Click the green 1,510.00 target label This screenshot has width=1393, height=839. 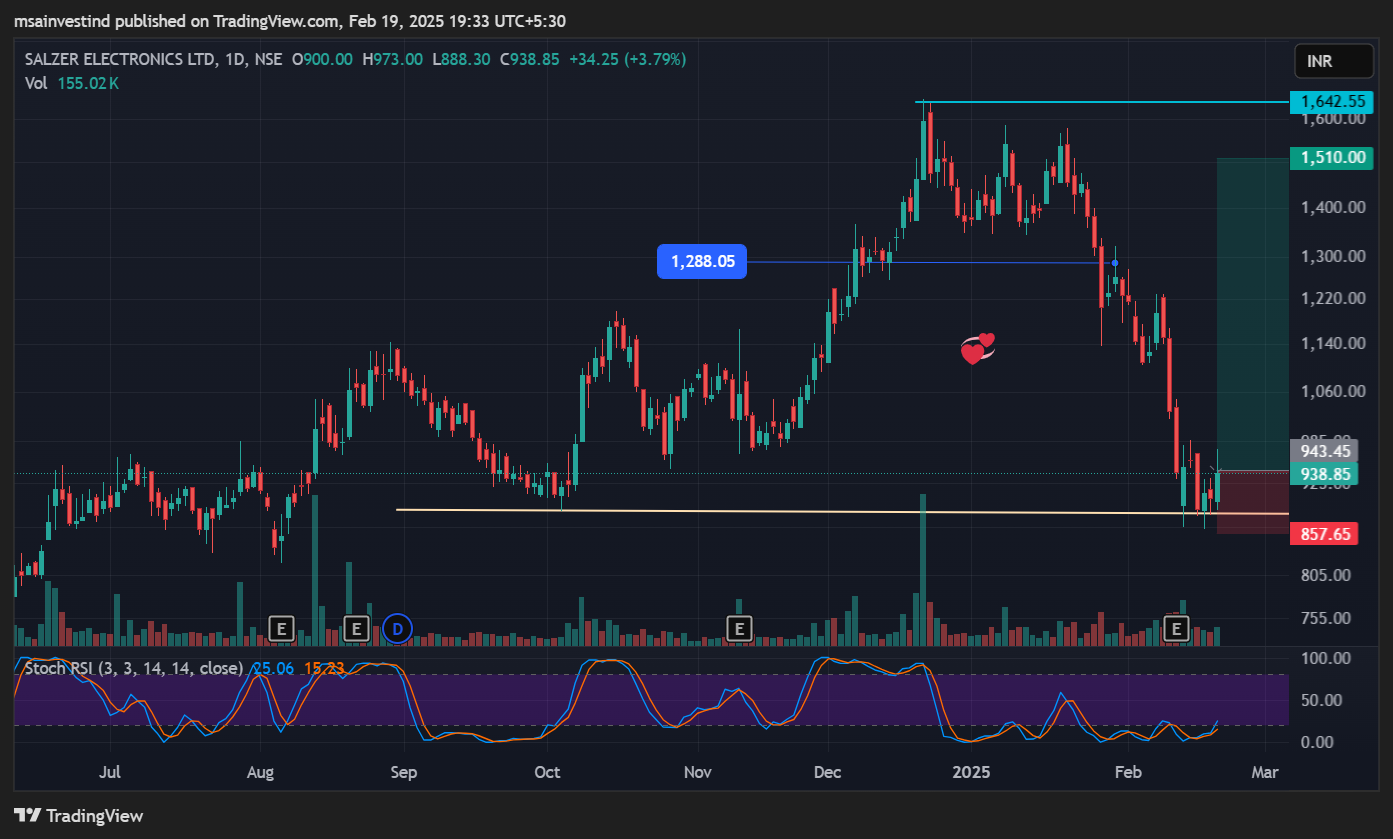pyautogui.click(x=1334, y=157)
